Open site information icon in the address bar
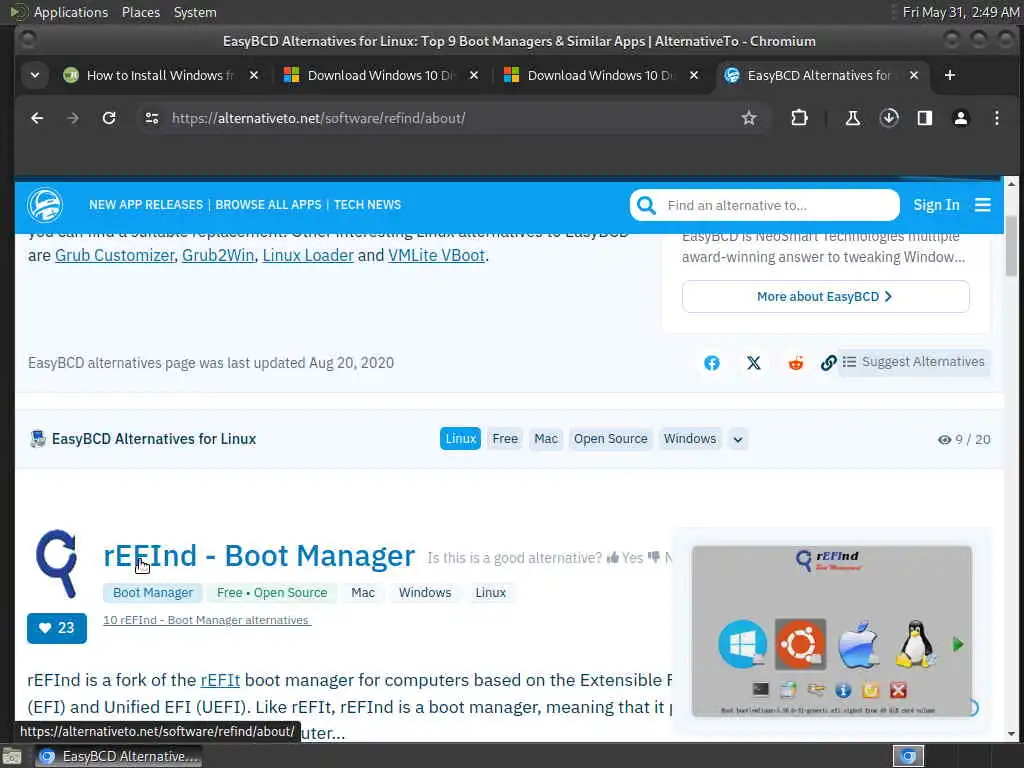This screenshot has width=1024, height=768. (x=152, y=118)
